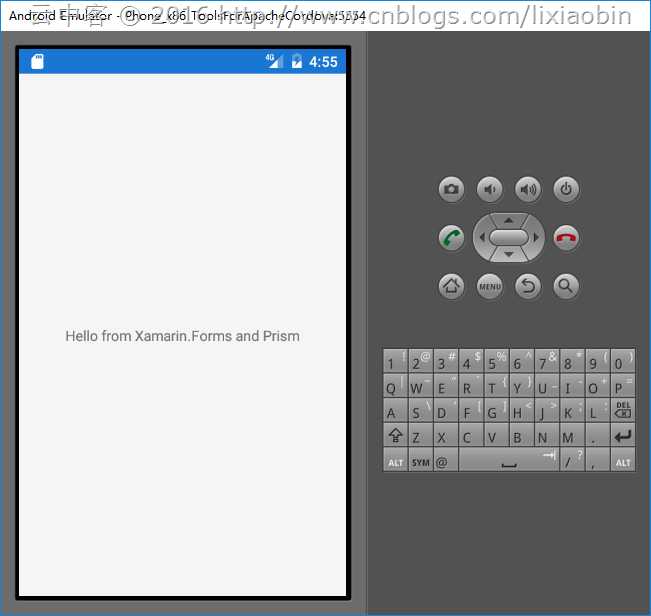
Task: Click the 6 number key
Action: [x=521, y=361]
